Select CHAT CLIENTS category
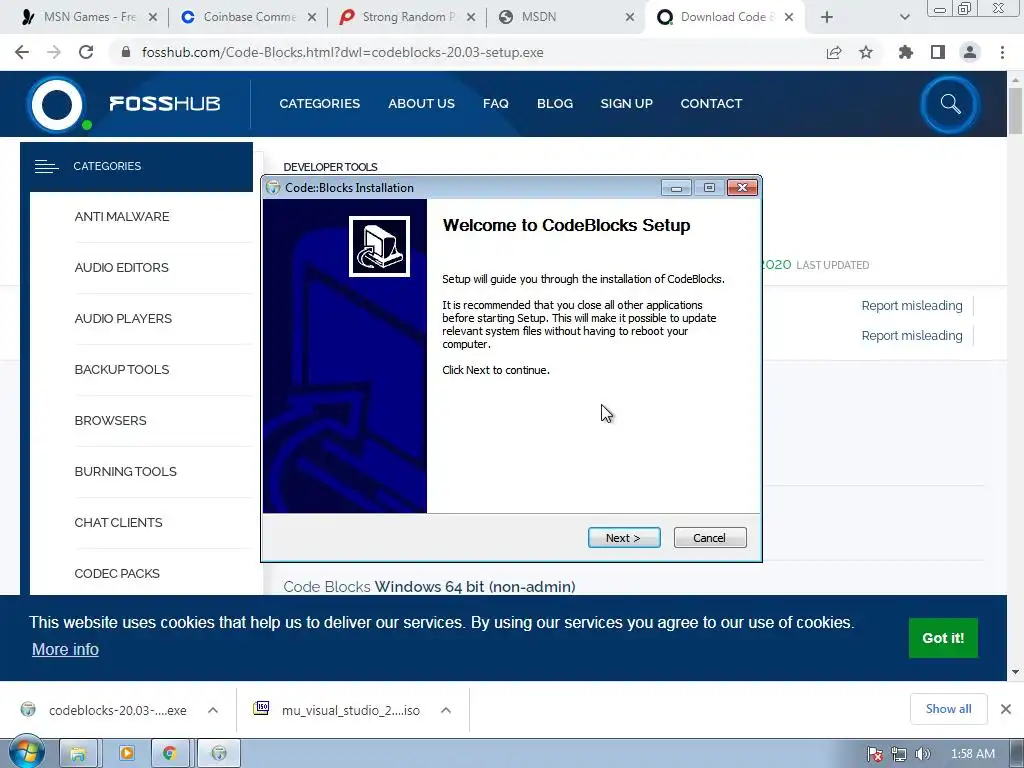Viewport: 1024px width, 768px height. pos(118,522)
